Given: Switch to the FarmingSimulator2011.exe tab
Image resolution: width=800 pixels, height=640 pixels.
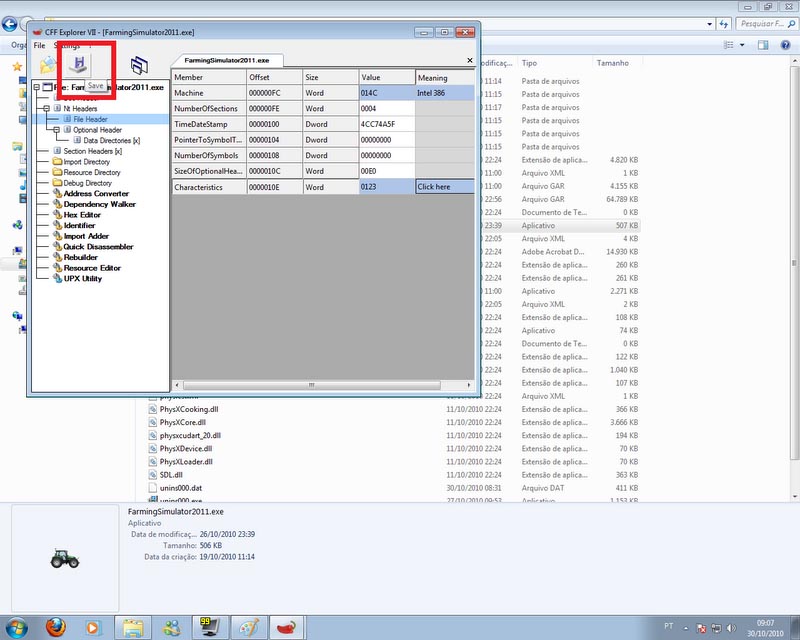Looking at the screenshot, I should tap(227, 60).
